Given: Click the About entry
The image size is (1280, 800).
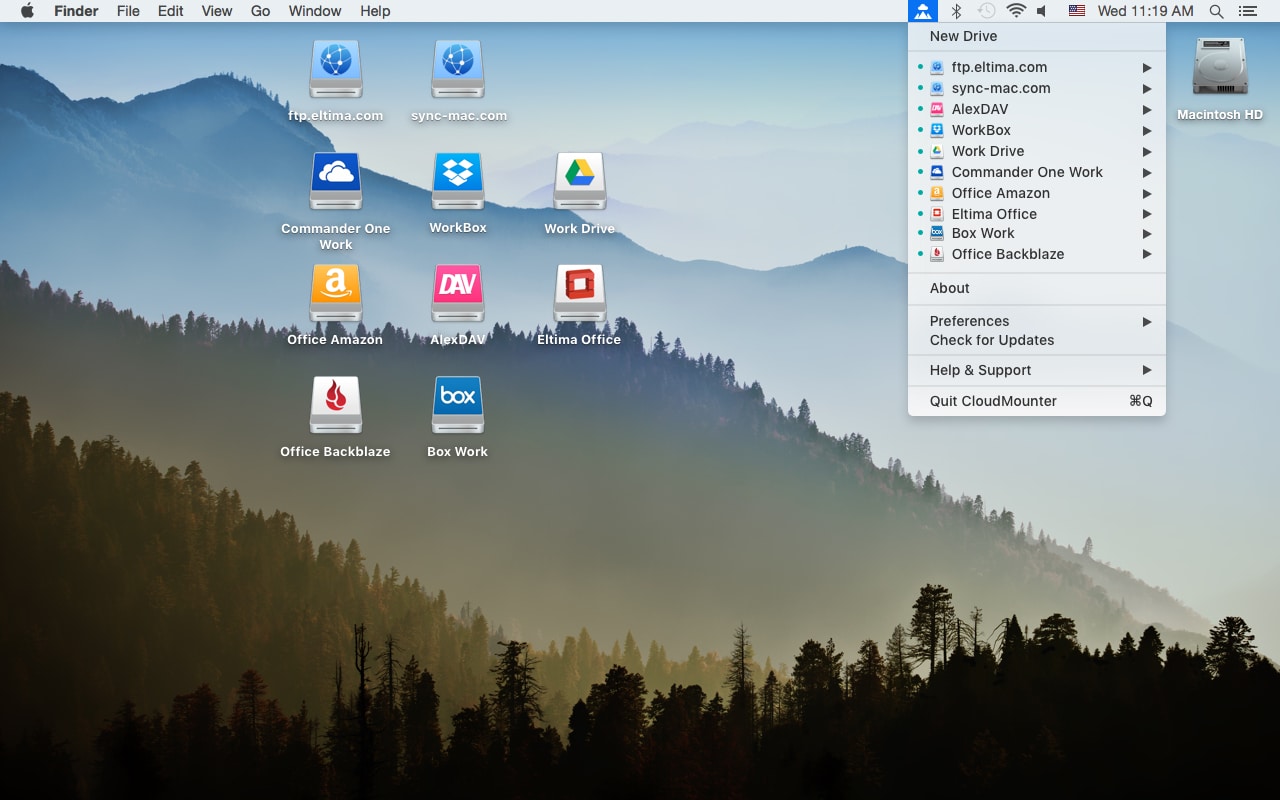Looking at the screenshot, I should pyautogui.click(x=948, y=288).
